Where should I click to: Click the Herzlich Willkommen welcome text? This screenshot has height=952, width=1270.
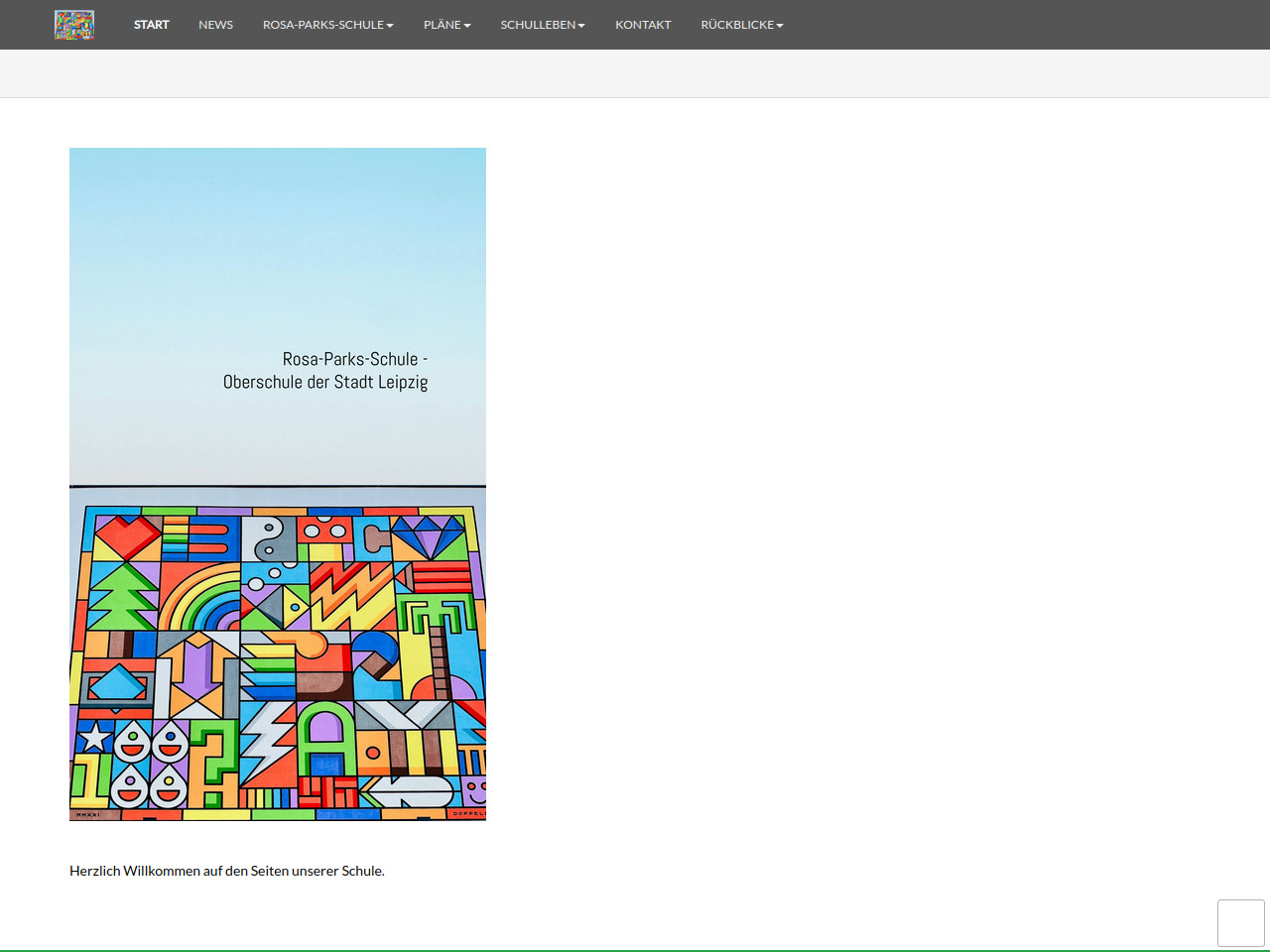[x=227, y=871]
